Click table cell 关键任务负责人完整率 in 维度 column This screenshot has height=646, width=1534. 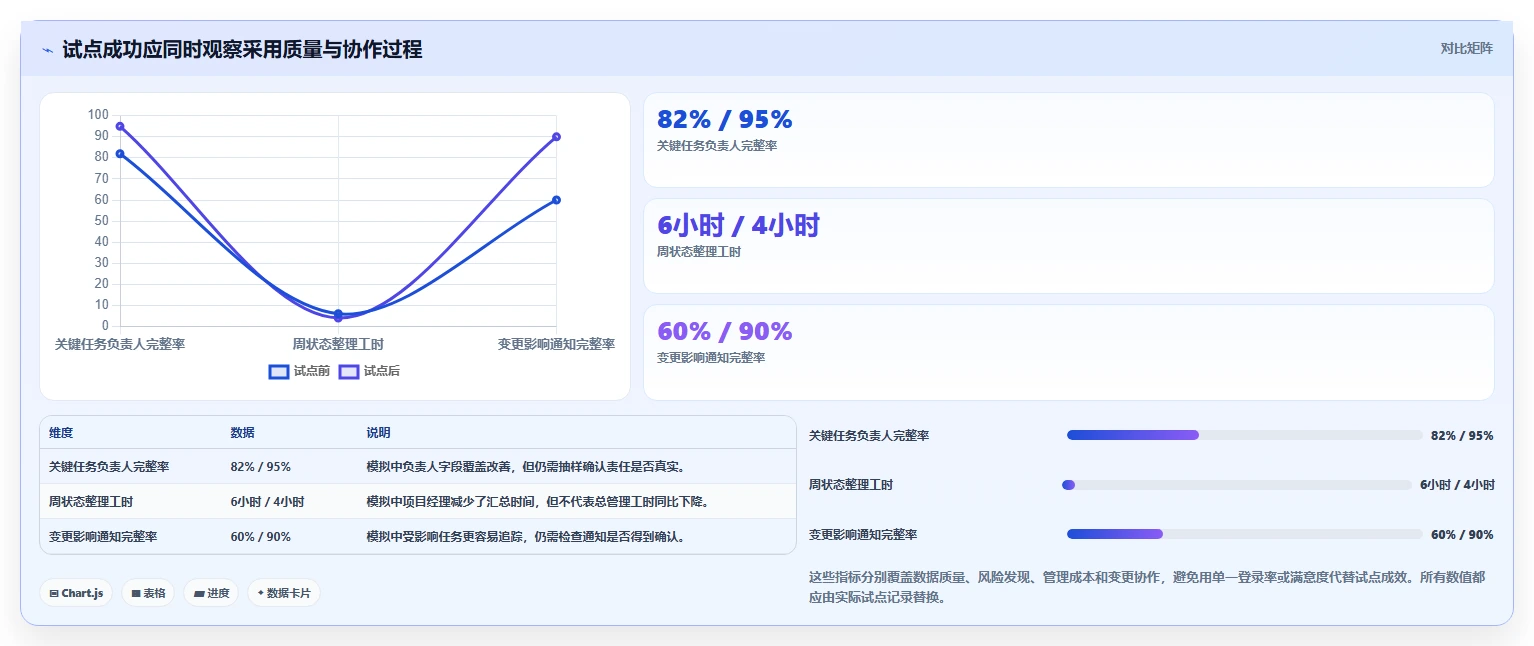pyautogui.click(x=109, y=467)
